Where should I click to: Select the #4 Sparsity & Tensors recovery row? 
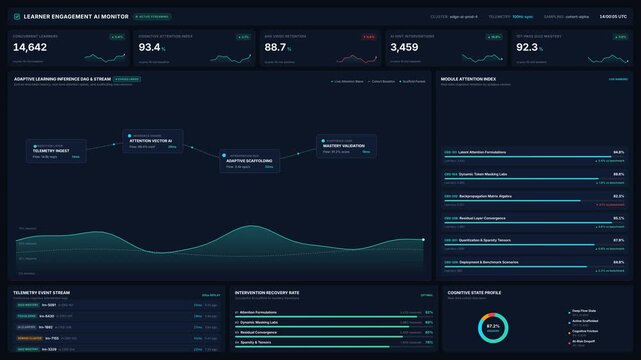tap(334, 344)
